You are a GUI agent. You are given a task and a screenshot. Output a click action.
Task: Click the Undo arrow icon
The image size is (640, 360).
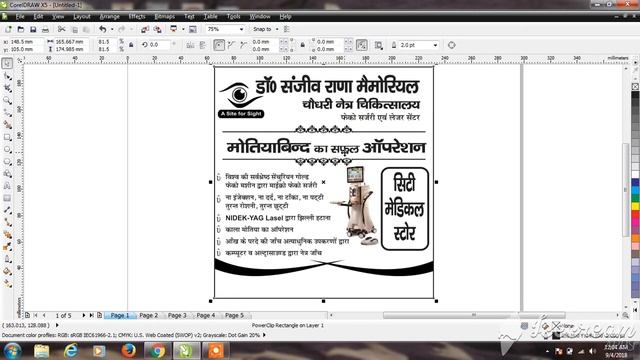pyautogui.click(x=102, y=29)
